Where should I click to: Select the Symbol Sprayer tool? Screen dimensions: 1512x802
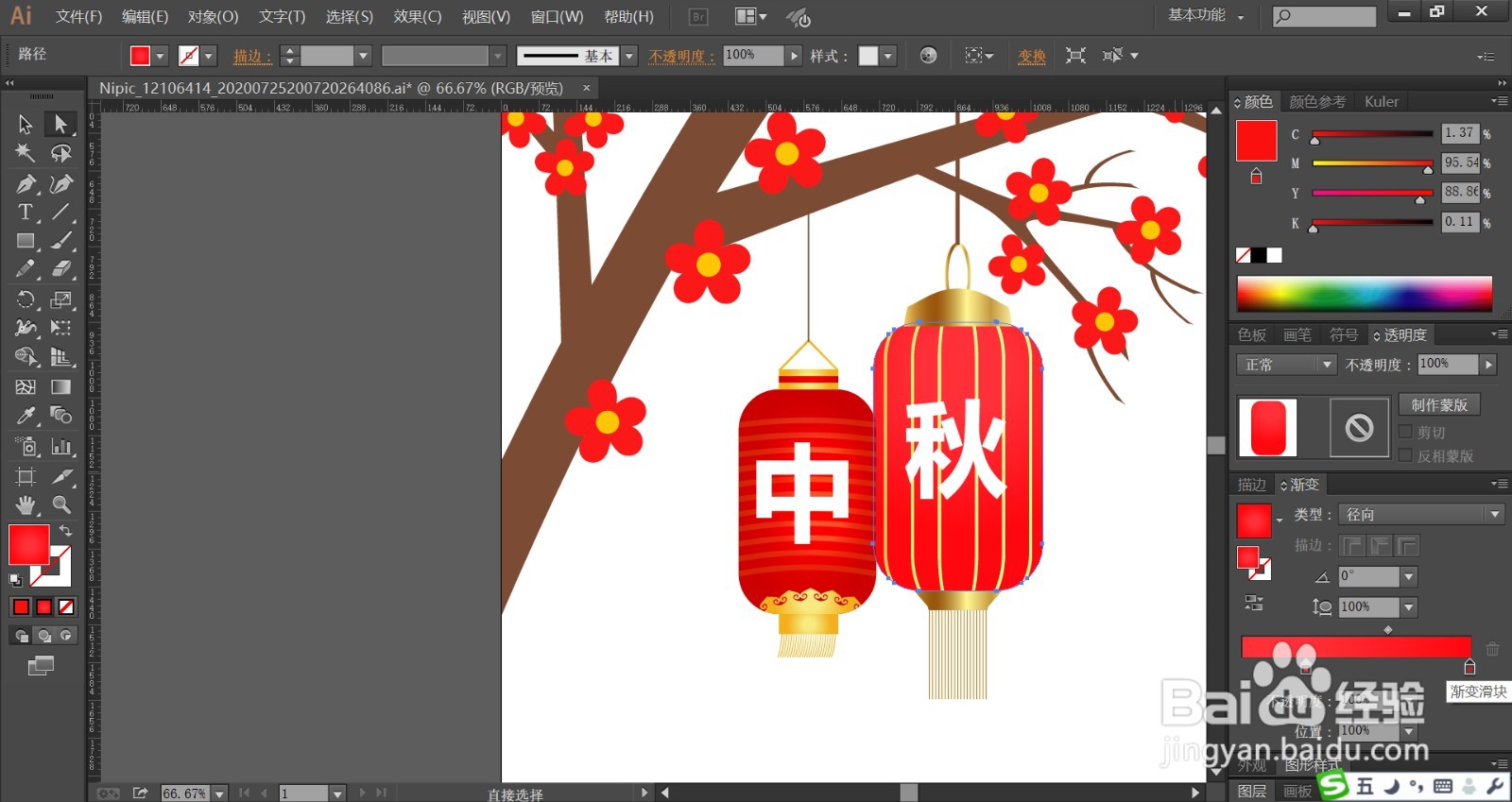(26, 447)
